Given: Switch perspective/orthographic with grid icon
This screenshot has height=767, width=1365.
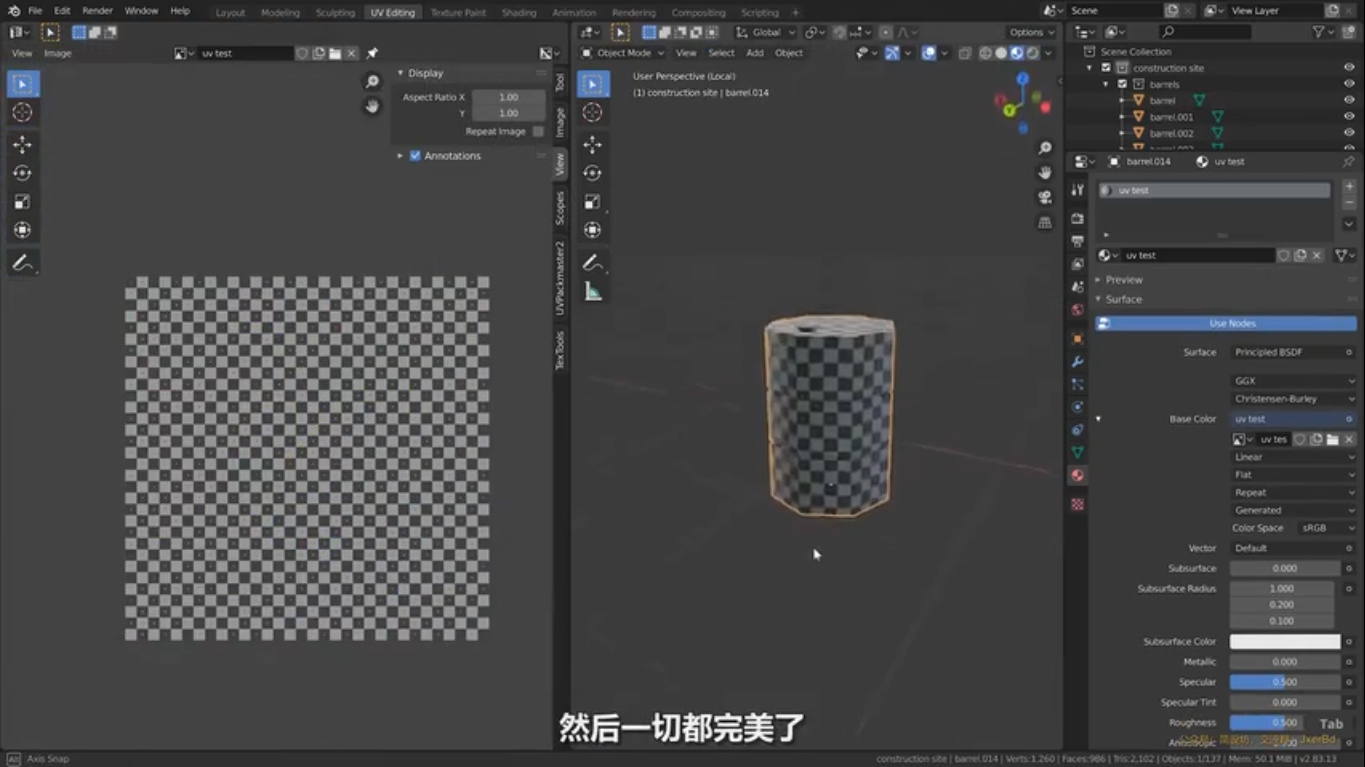Looking at the screenshot, I should (x=1045, y=222).
